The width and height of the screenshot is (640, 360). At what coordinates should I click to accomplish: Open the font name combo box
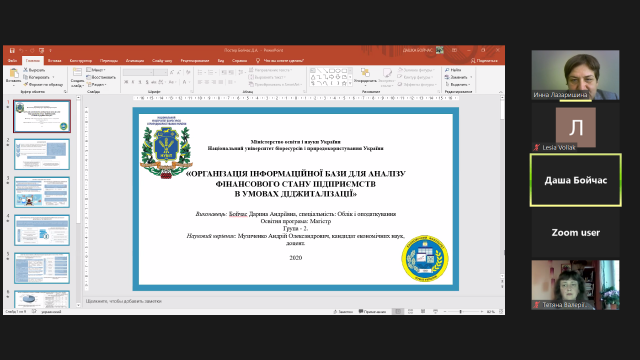(138, 72)
